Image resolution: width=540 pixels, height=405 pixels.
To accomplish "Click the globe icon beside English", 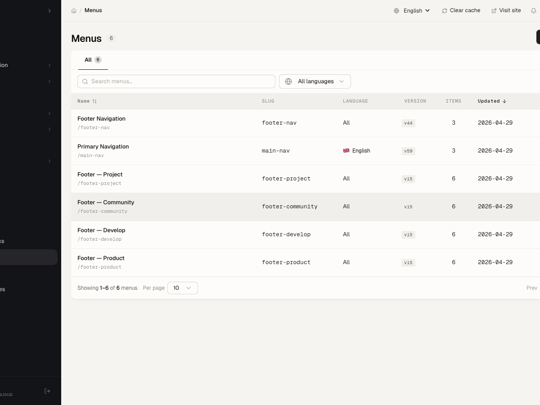I will coord(396,11).
